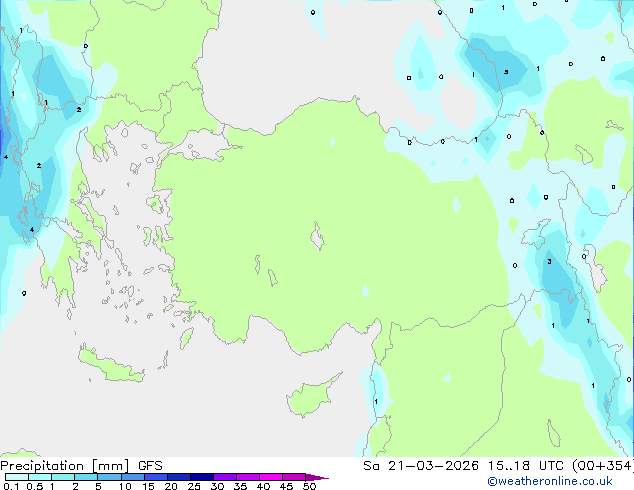Pick the darkest navy swatch between 25 and 30
The height and width of the screenshot is (490, 634).
202,477
